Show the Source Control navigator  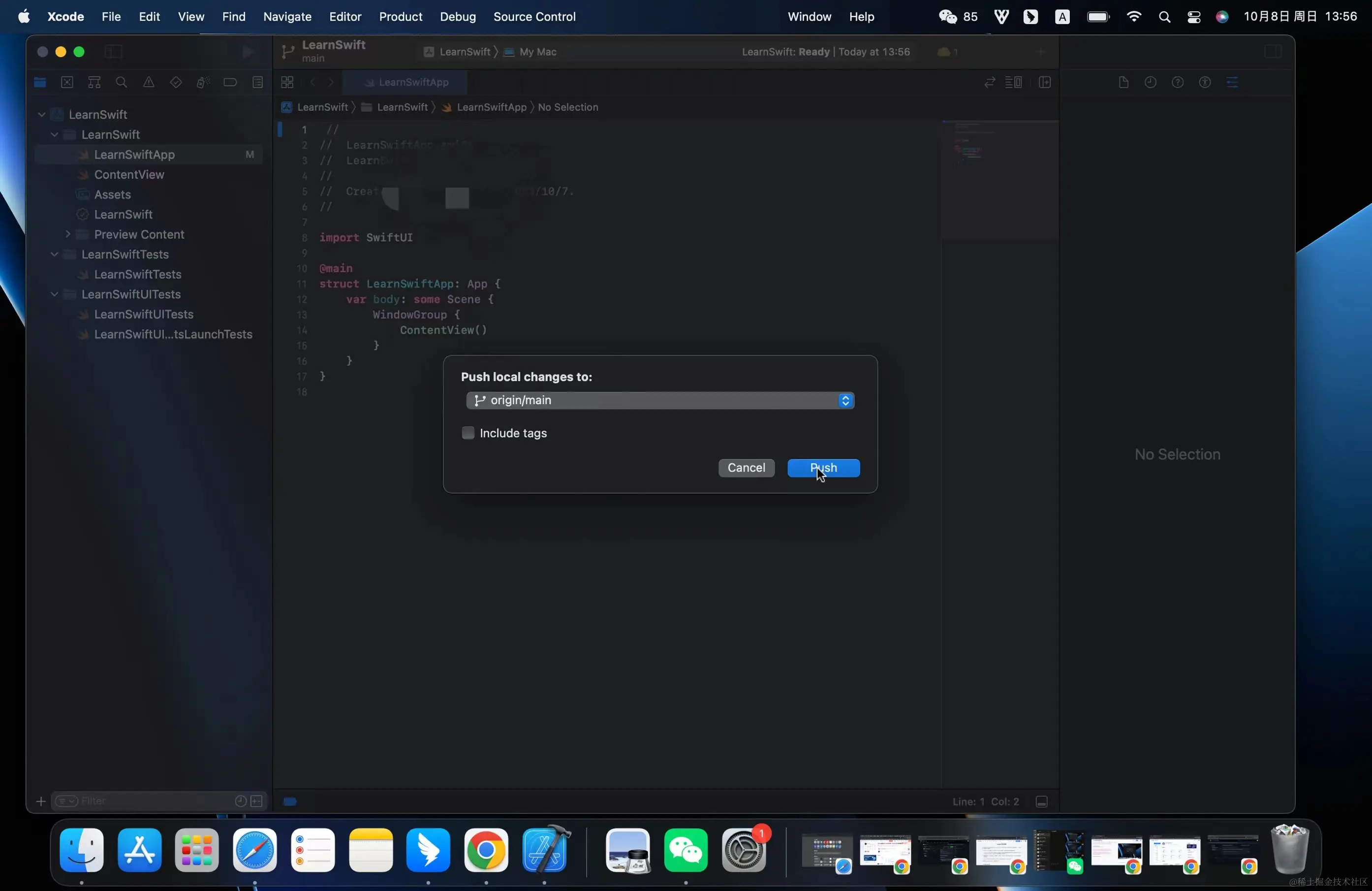point(67,83)
